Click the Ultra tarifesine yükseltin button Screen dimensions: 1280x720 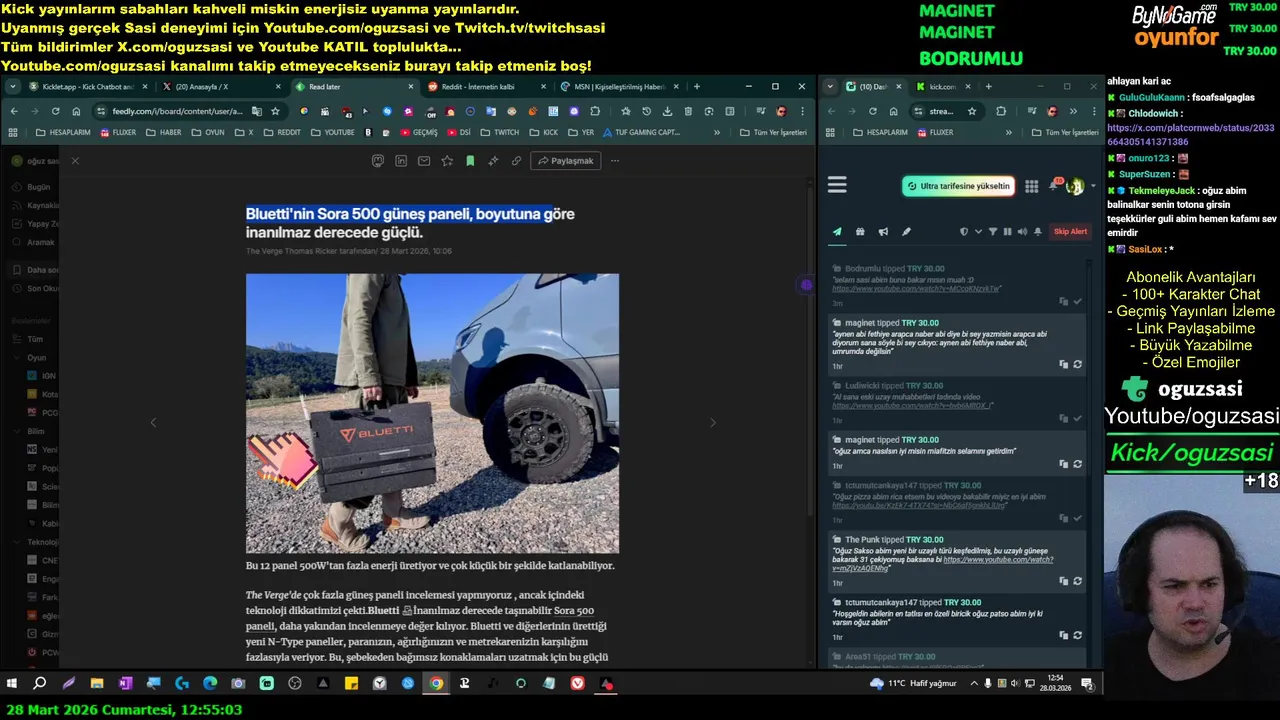(x=958, y=186)
